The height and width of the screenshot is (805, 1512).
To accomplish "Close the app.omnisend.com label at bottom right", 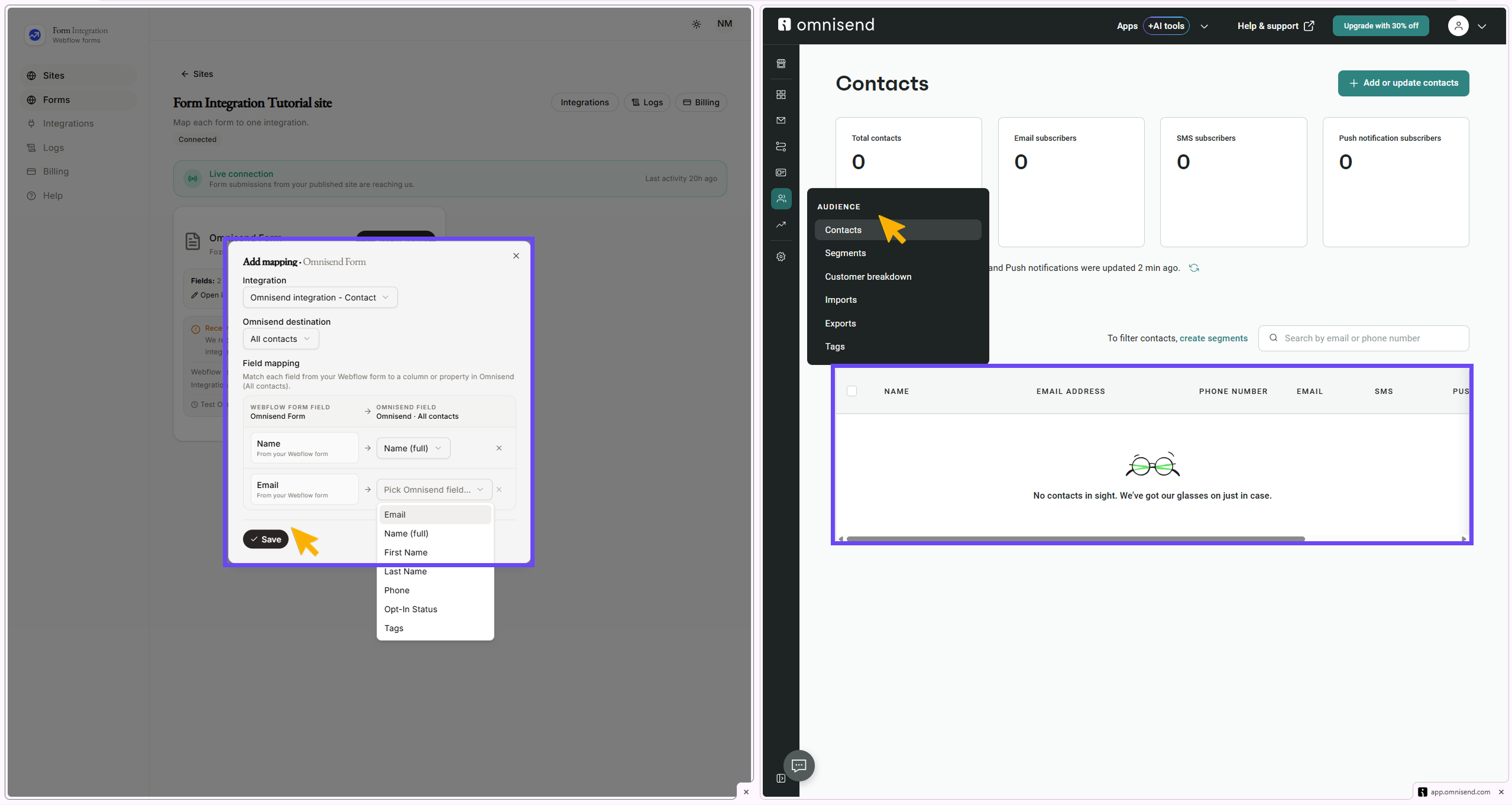I will pos(1501,792).
